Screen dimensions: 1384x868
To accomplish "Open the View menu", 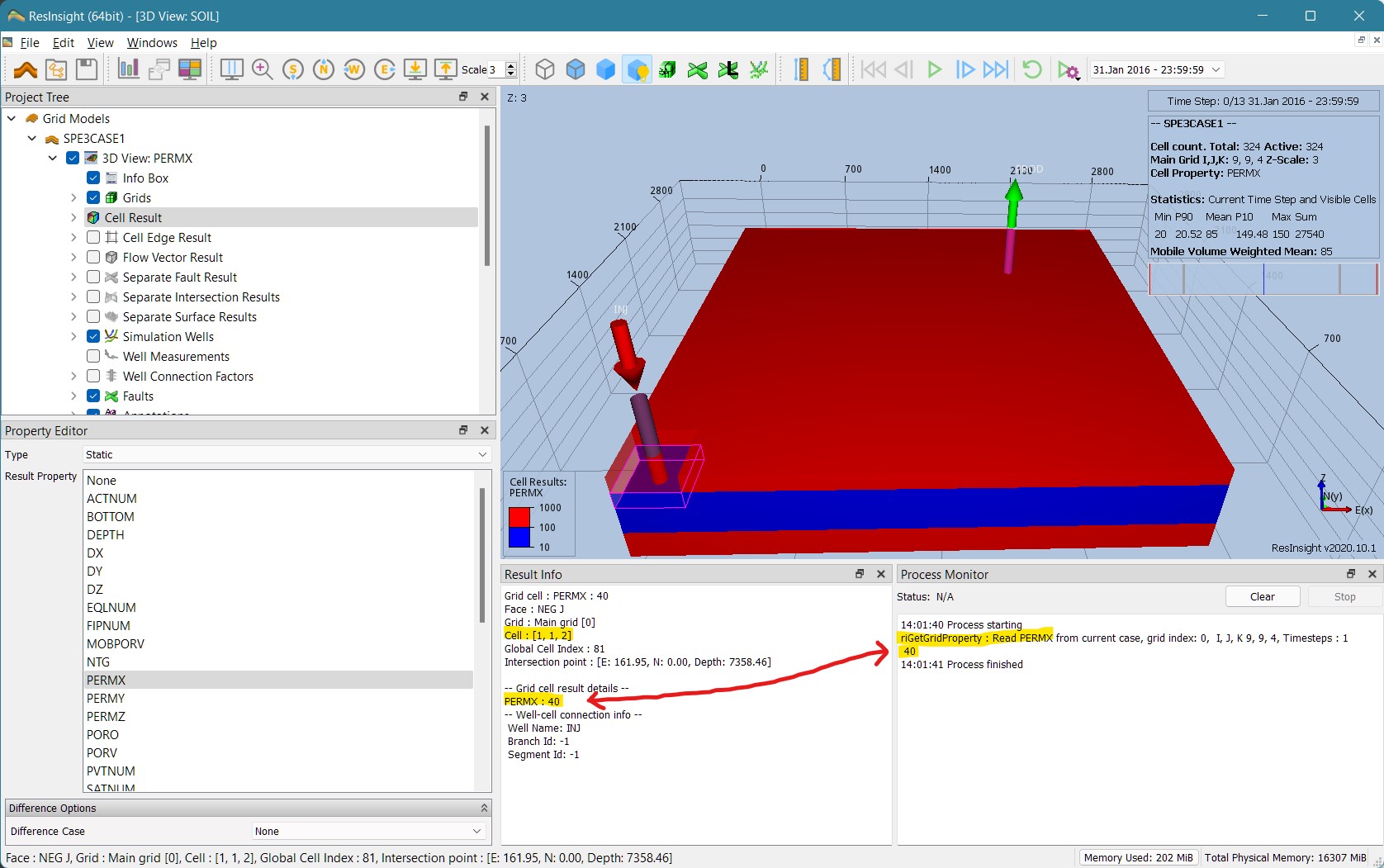I will click(100, 43).
